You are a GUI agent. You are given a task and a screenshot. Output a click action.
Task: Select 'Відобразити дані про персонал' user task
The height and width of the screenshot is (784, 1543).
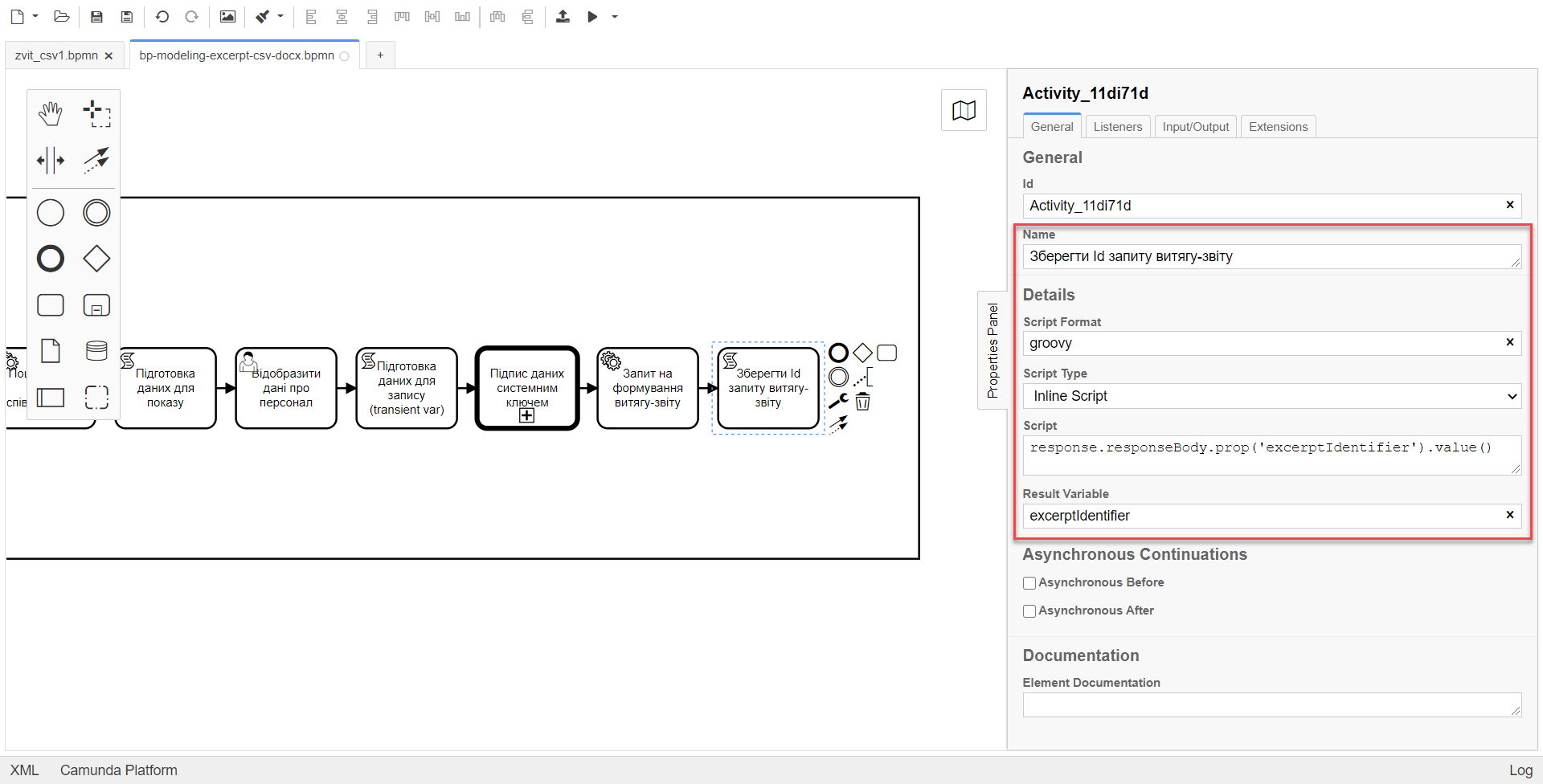click(x=286, y=388)
